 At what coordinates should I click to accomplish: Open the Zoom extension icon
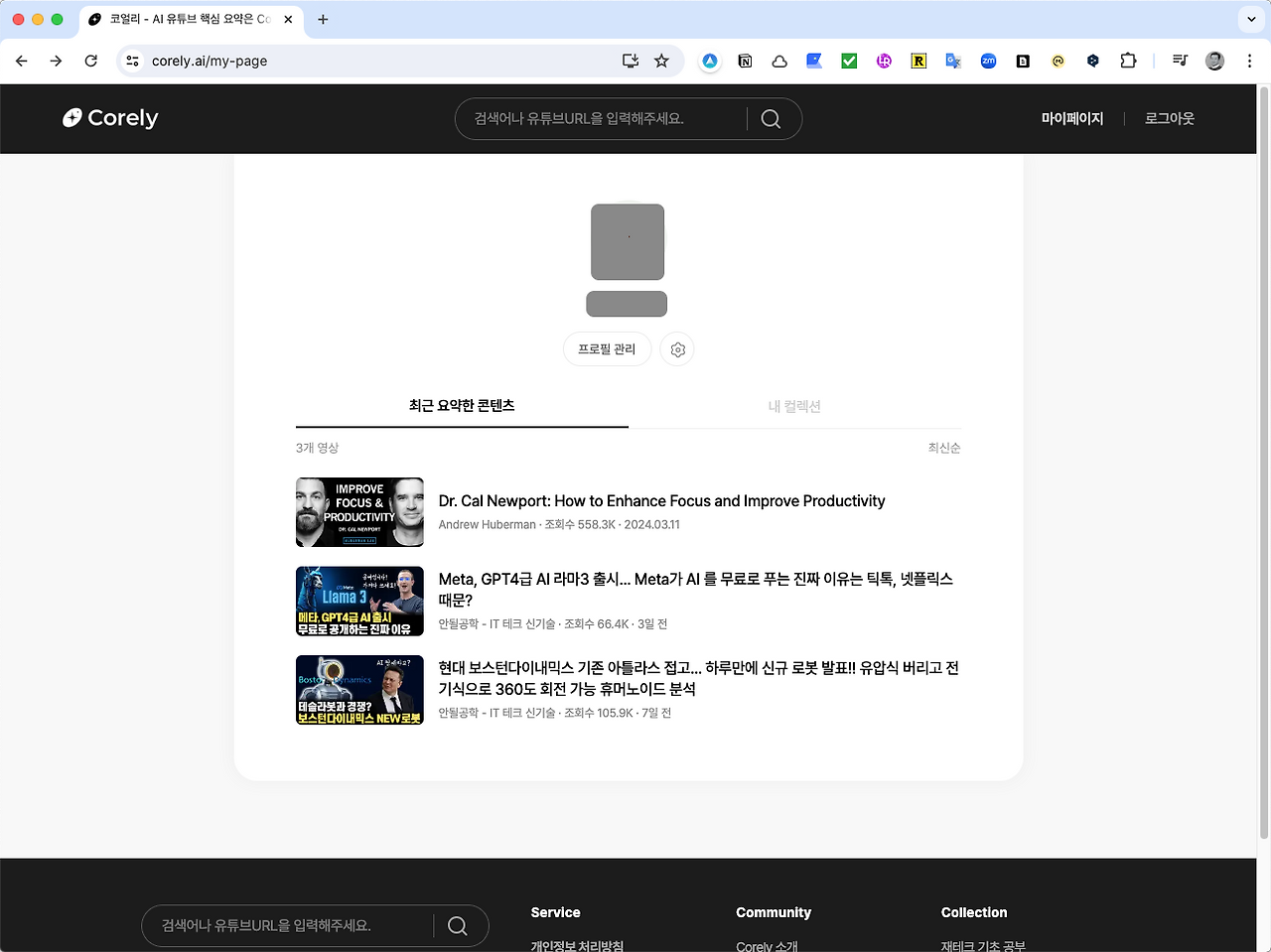(x=988, y=61)
